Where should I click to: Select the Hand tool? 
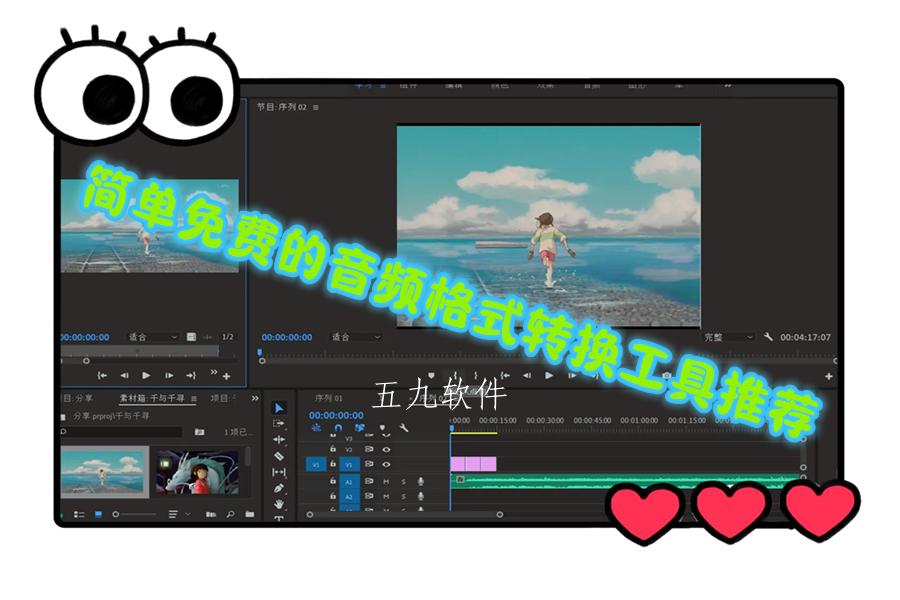coord(278,504)
